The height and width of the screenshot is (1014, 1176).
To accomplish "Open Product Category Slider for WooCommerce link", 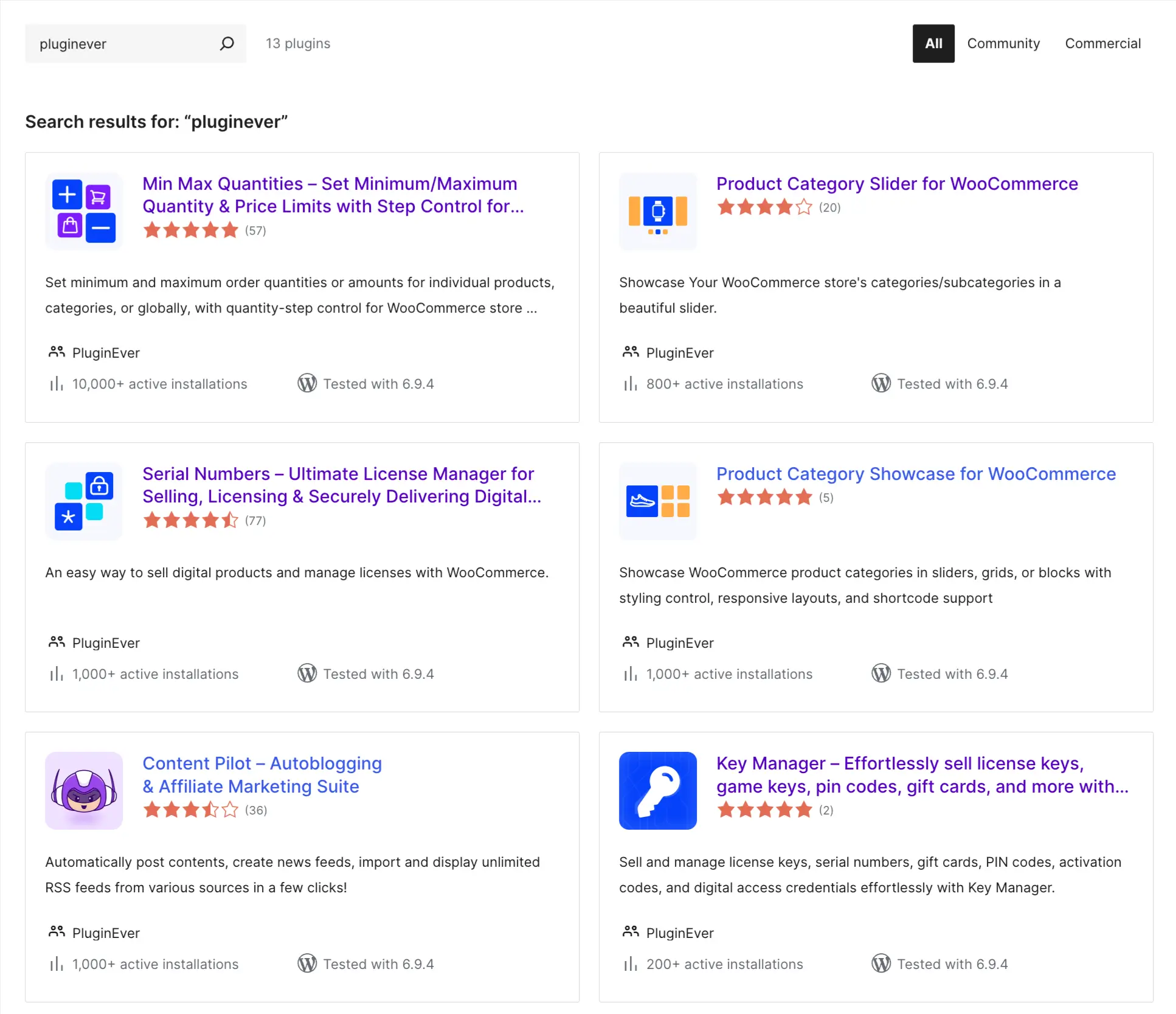I will tap(897, 184).
